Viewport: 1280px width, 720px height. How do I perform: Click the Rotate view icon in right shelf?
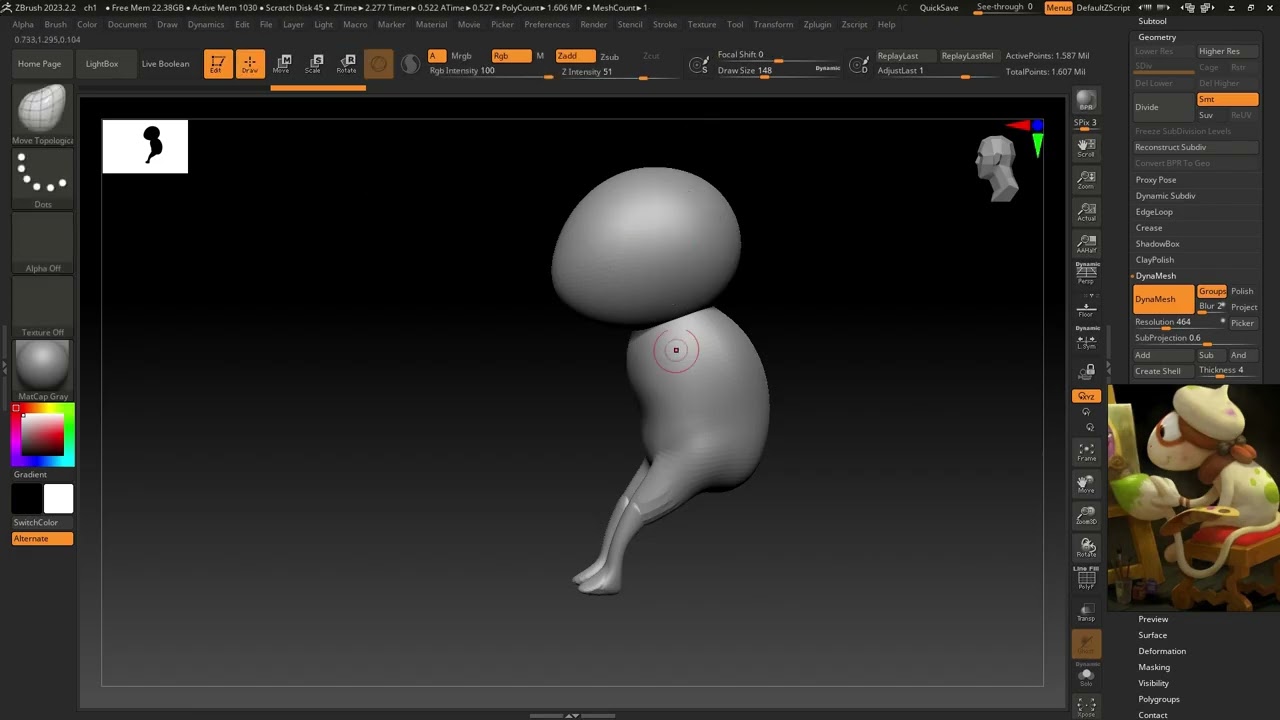(1086, 548)
